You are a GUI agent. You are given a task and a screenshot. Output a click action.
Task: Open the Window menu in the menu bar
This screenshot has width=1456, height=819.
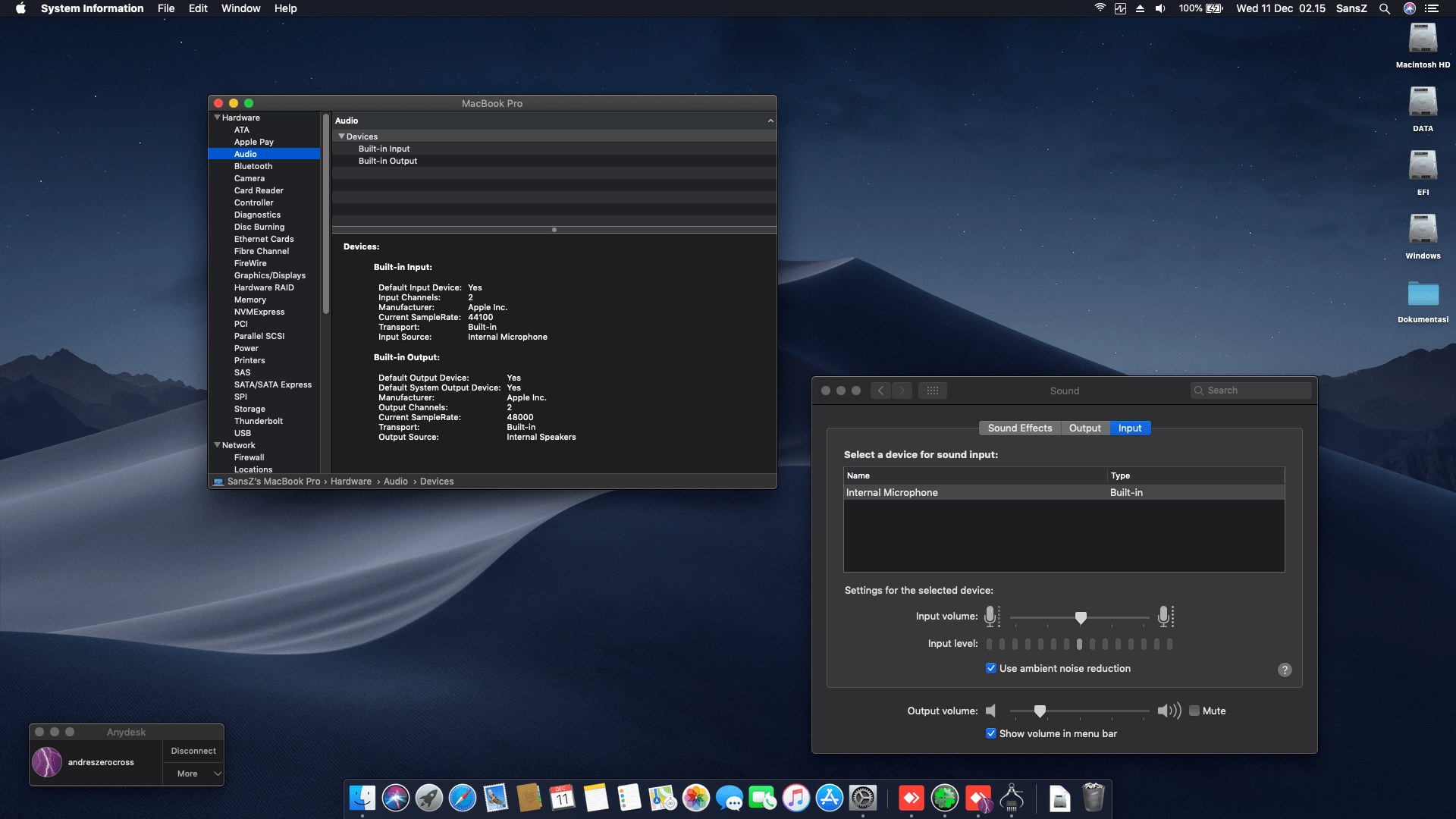pos(240,8)
